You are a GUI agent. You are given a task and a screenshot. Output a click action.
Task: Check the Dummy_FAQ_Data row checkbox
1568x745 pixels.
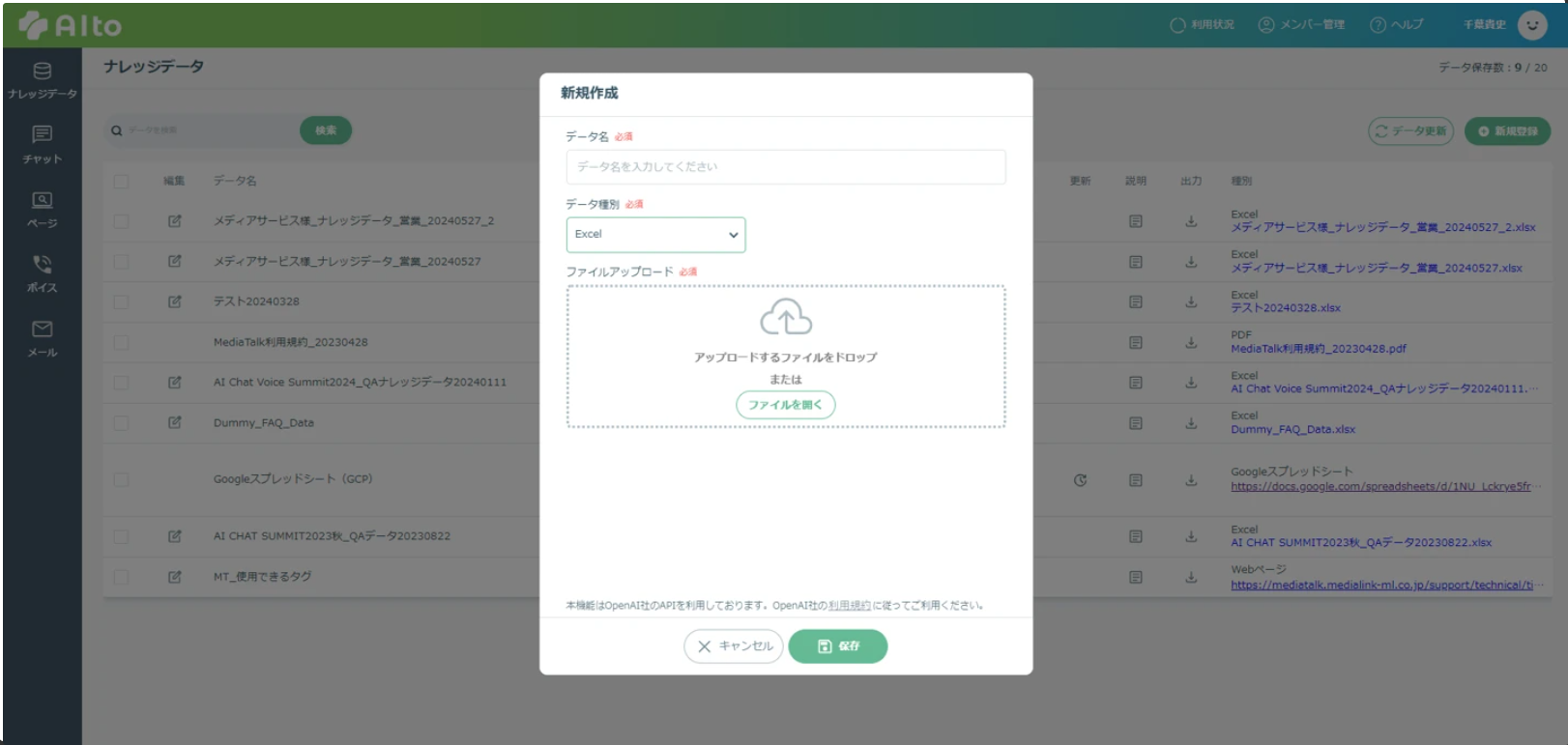tap(121, 422)
